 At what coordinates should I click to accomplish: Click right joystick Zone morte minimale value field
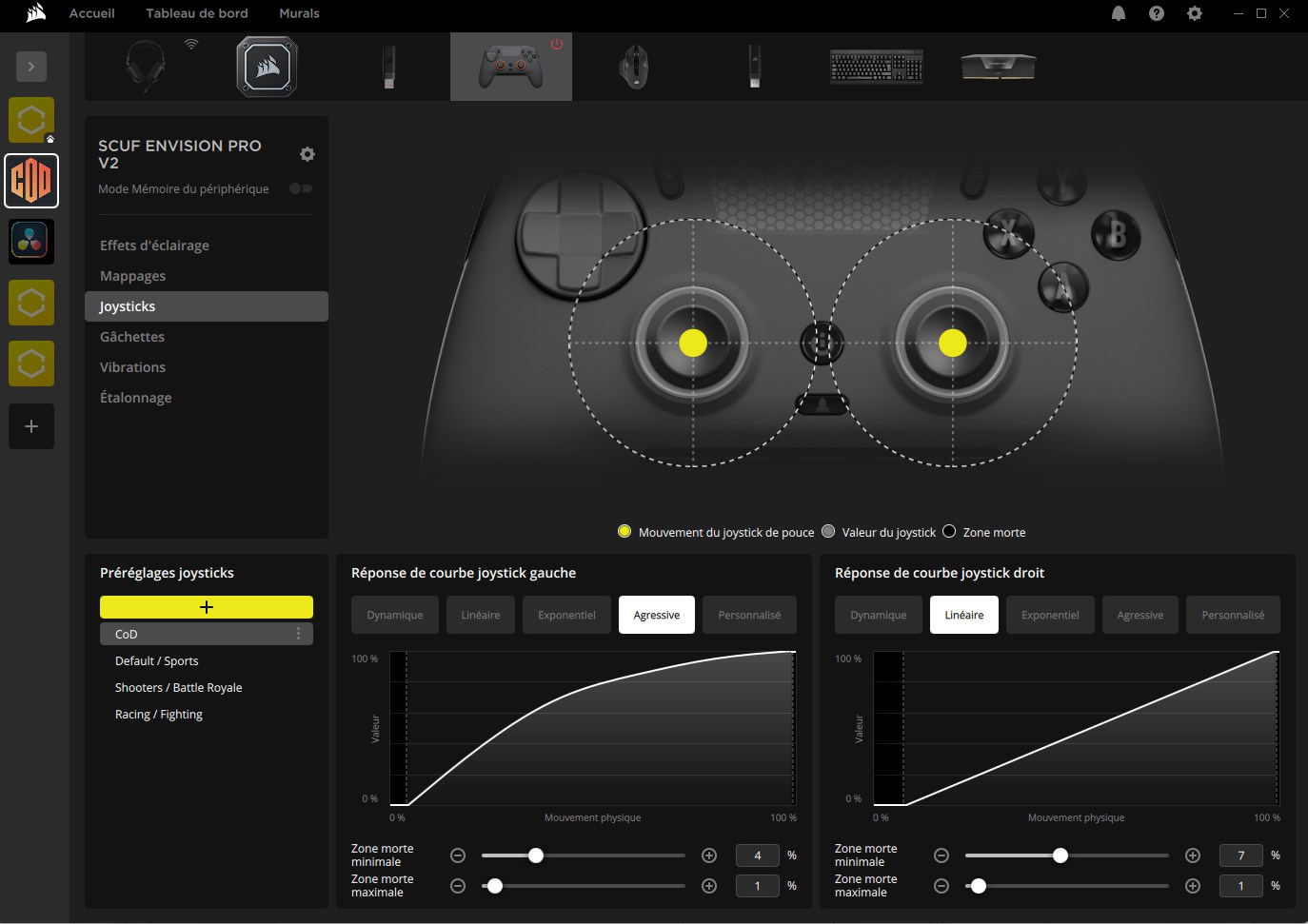pyautogui.click(x=1240, y=855)
